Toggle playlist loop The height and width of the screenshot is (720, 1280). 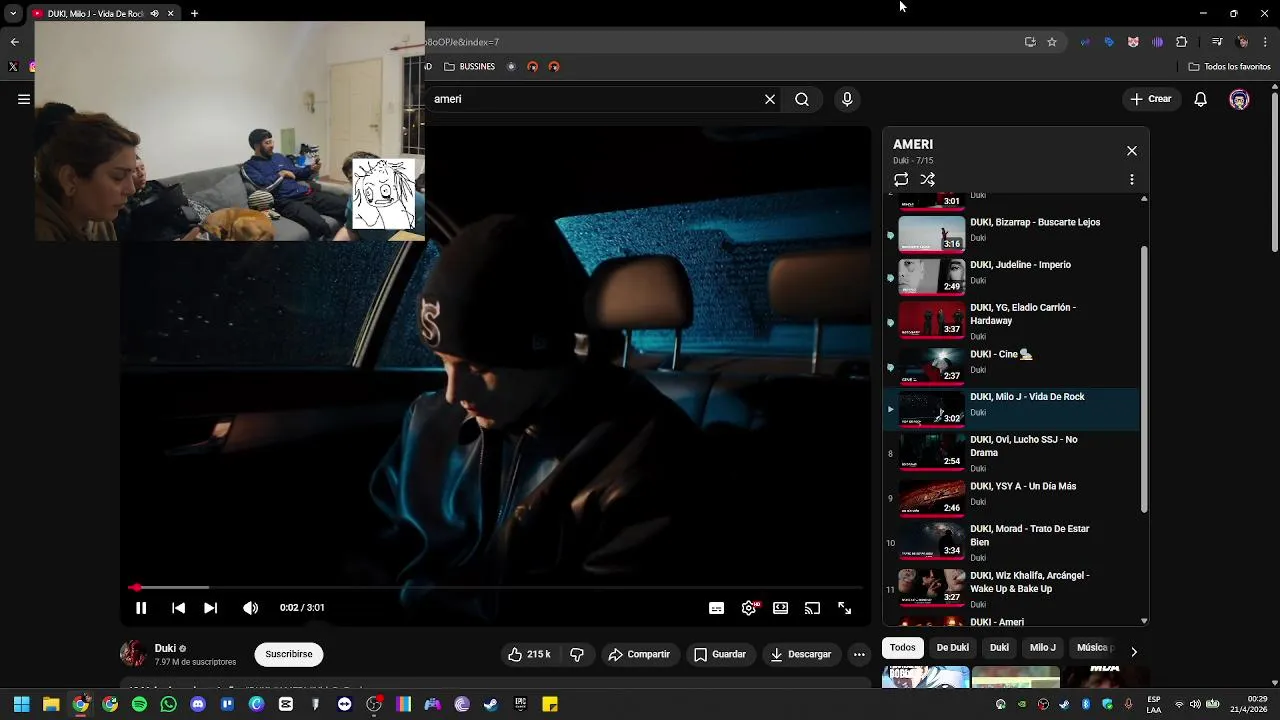click(x=901, y=180)
